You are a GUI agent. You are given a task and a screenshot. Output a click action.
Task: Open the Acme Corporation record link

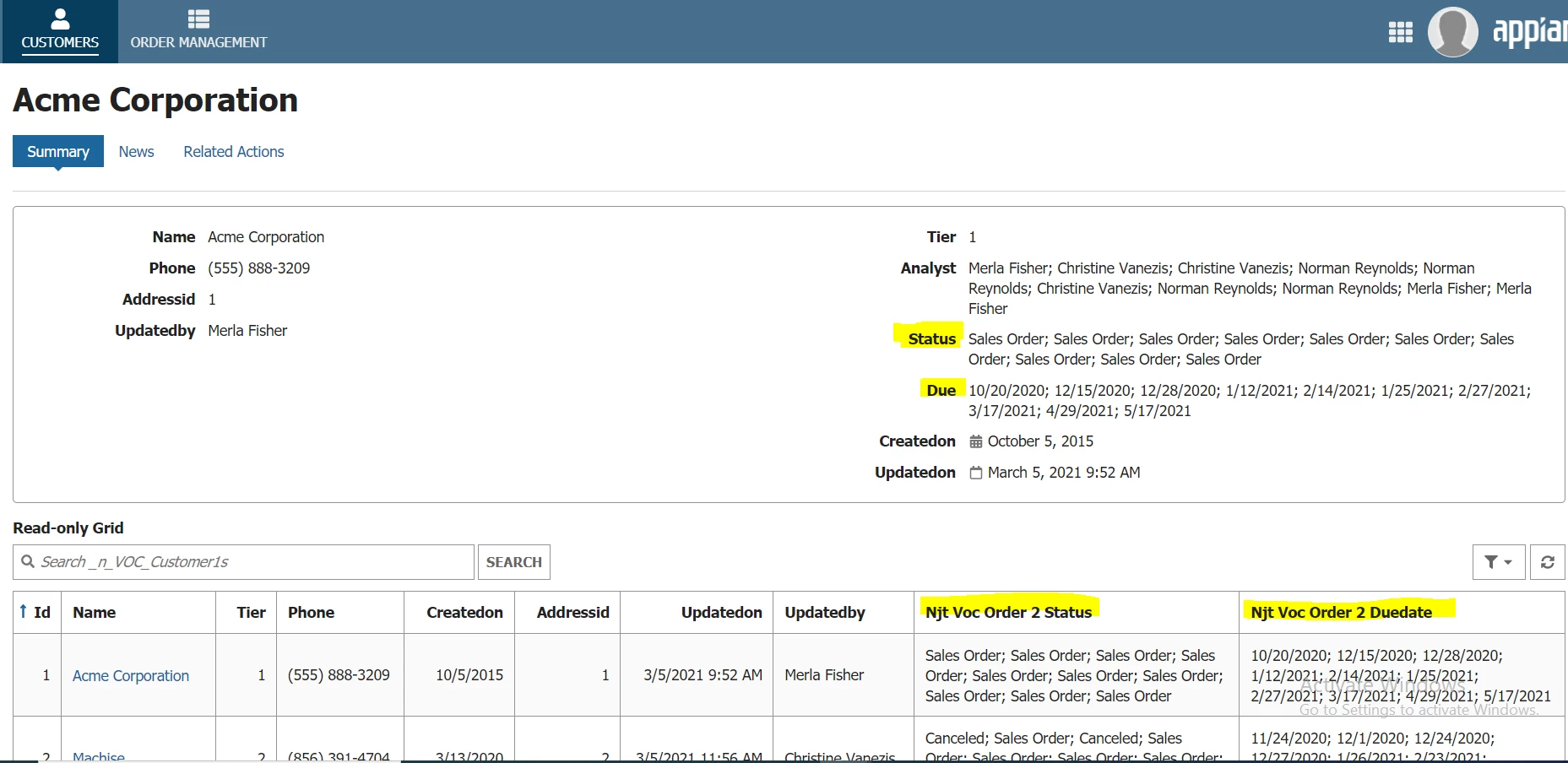[131, 675]
